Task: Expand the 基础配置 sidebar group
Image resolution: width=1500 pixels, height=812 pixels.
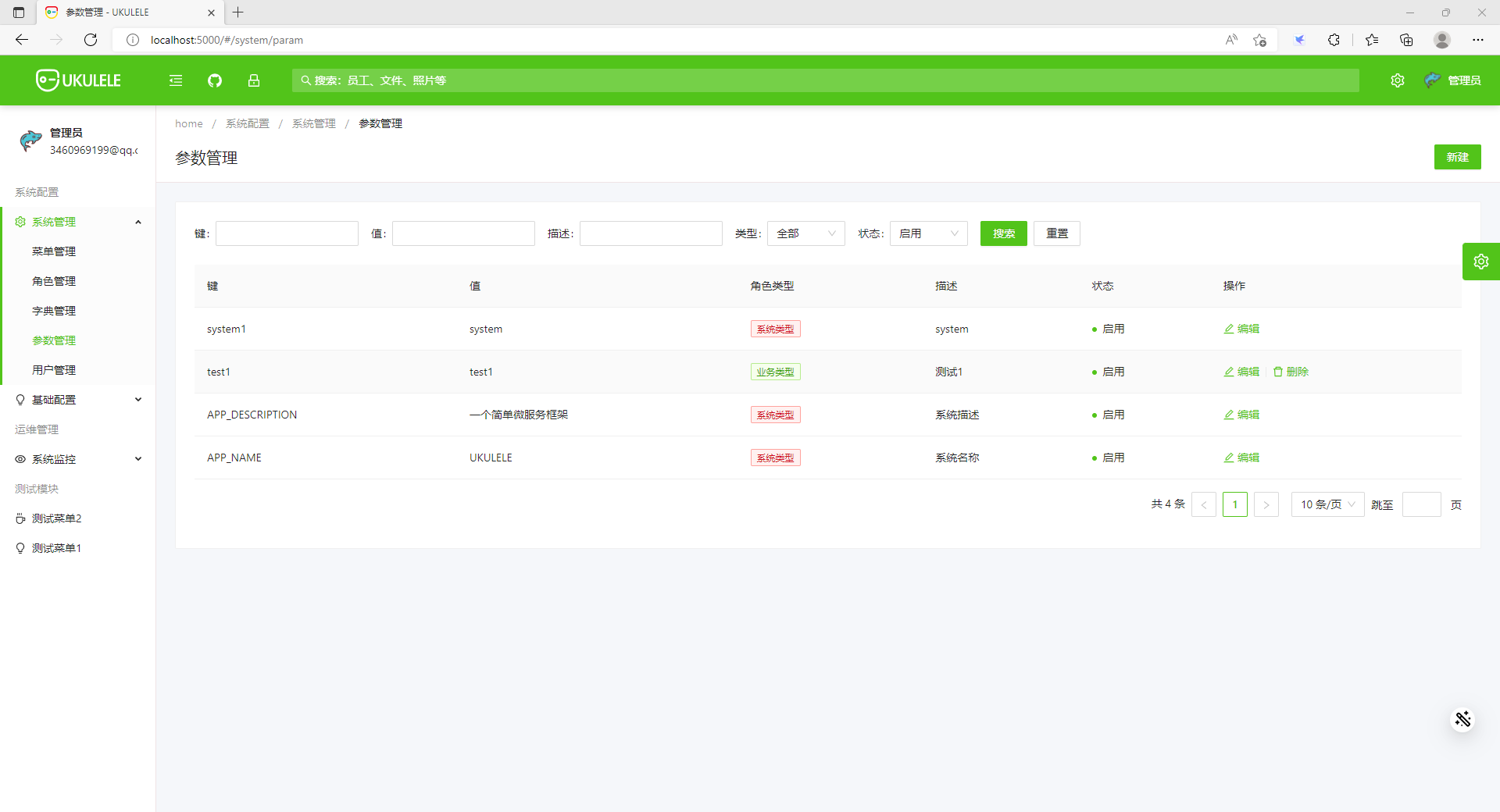Action: (x=78, y=400)
